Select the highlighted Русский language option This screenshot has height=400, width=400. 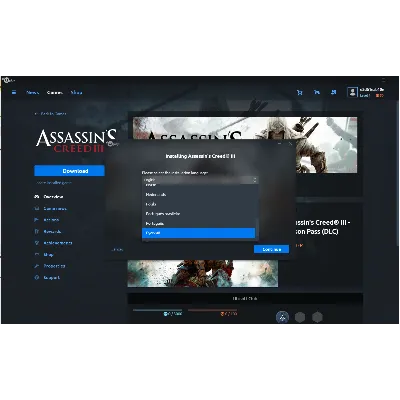(x=198, y=233)
